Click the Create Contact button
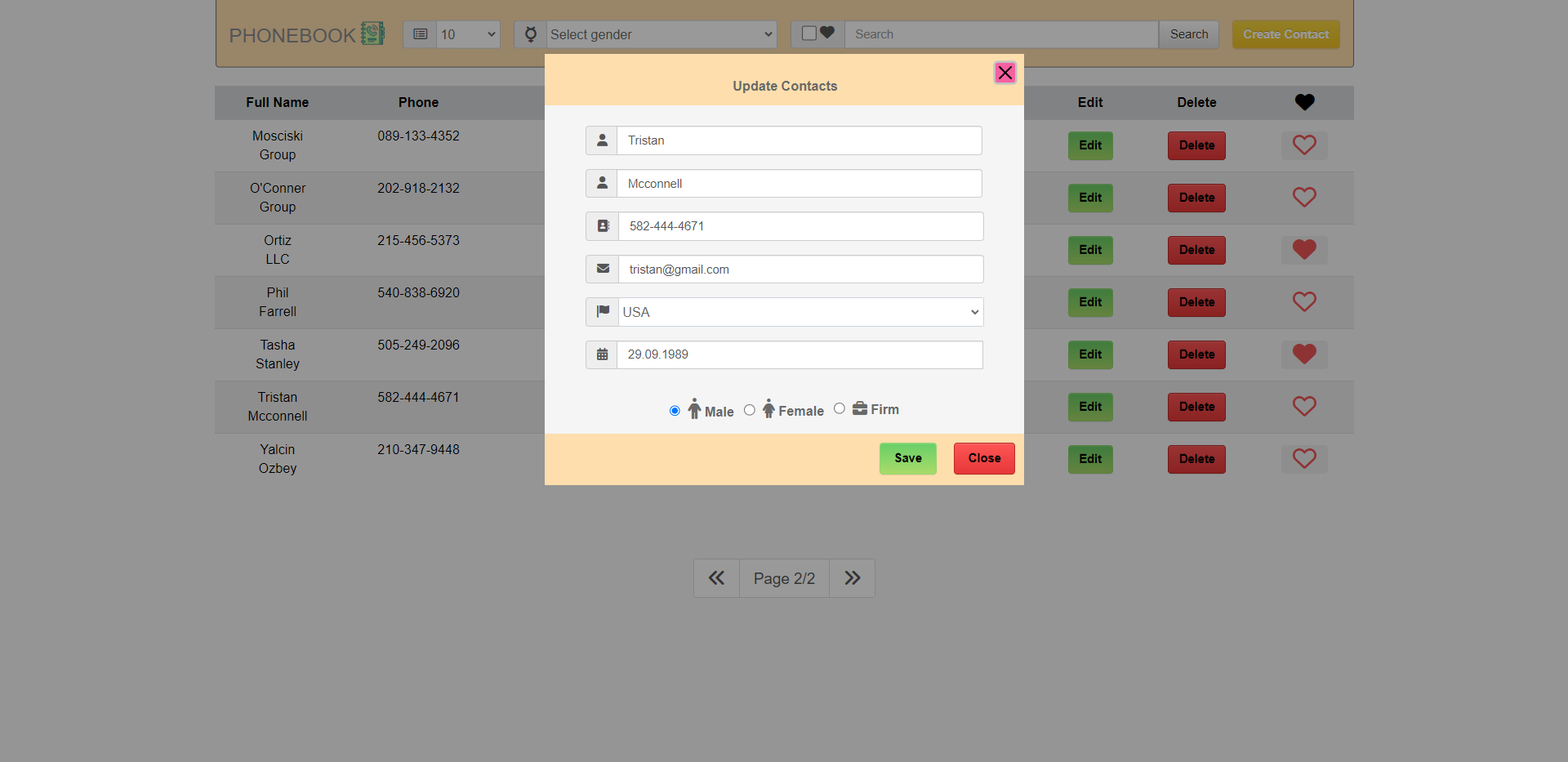1568x762 pixels. pyautogui.click(x=1285, y=34)
